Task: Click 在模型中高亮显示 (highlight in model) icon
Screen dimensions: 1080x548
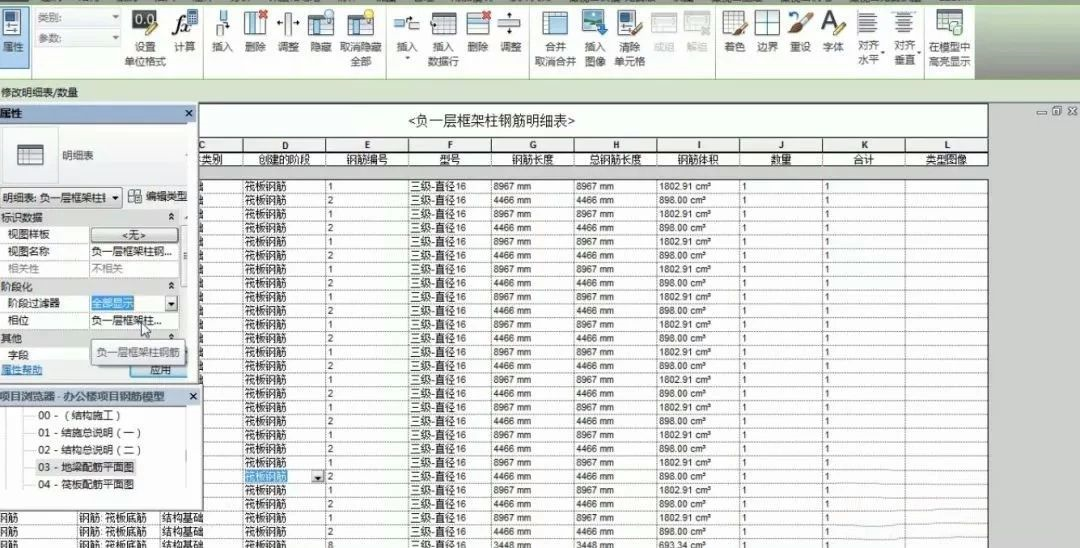Action: tap(949, 24)
